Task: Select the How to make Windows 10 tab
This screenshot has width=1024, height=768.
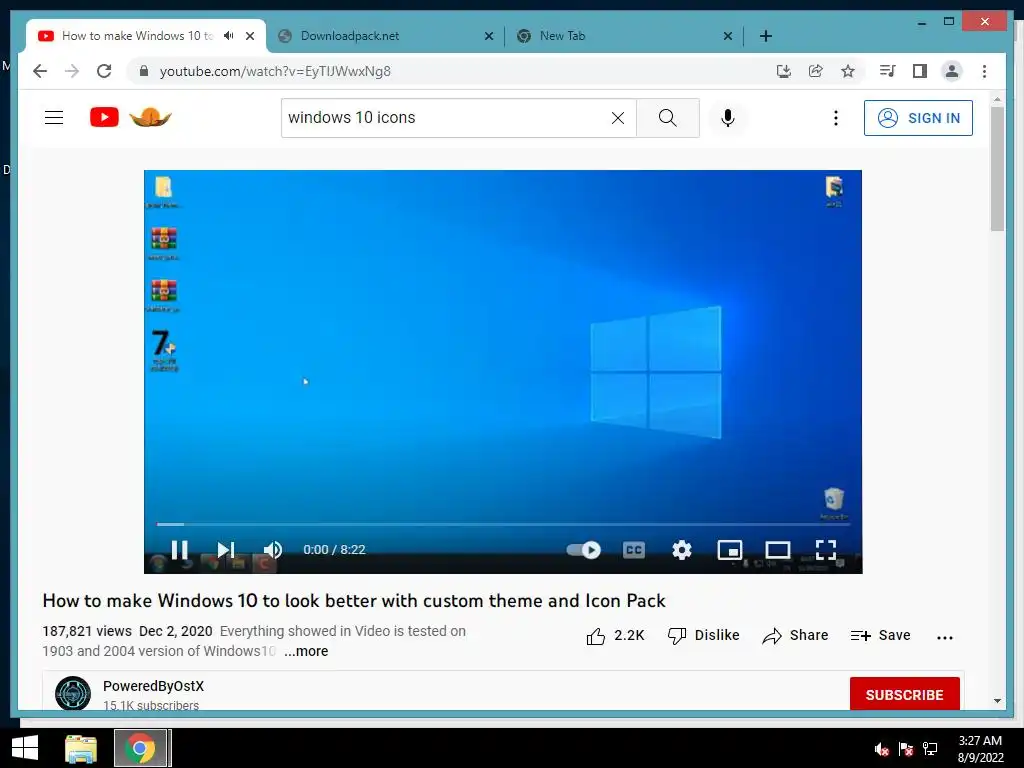Action: tap(137, 36)
